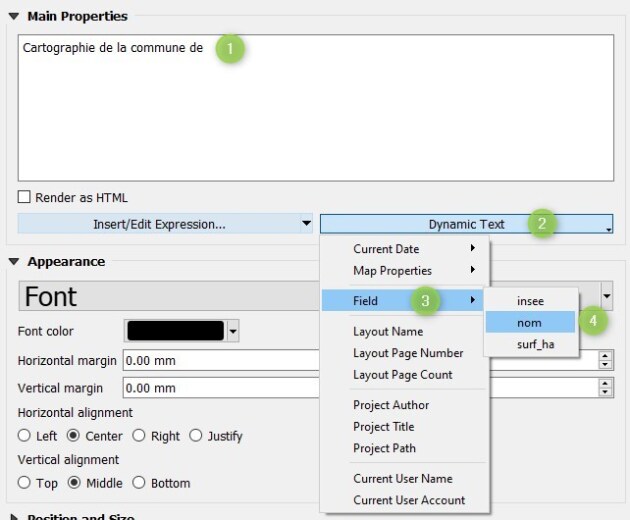Select Top vertical alignment

pyautogui.click(x=24, y=483)
